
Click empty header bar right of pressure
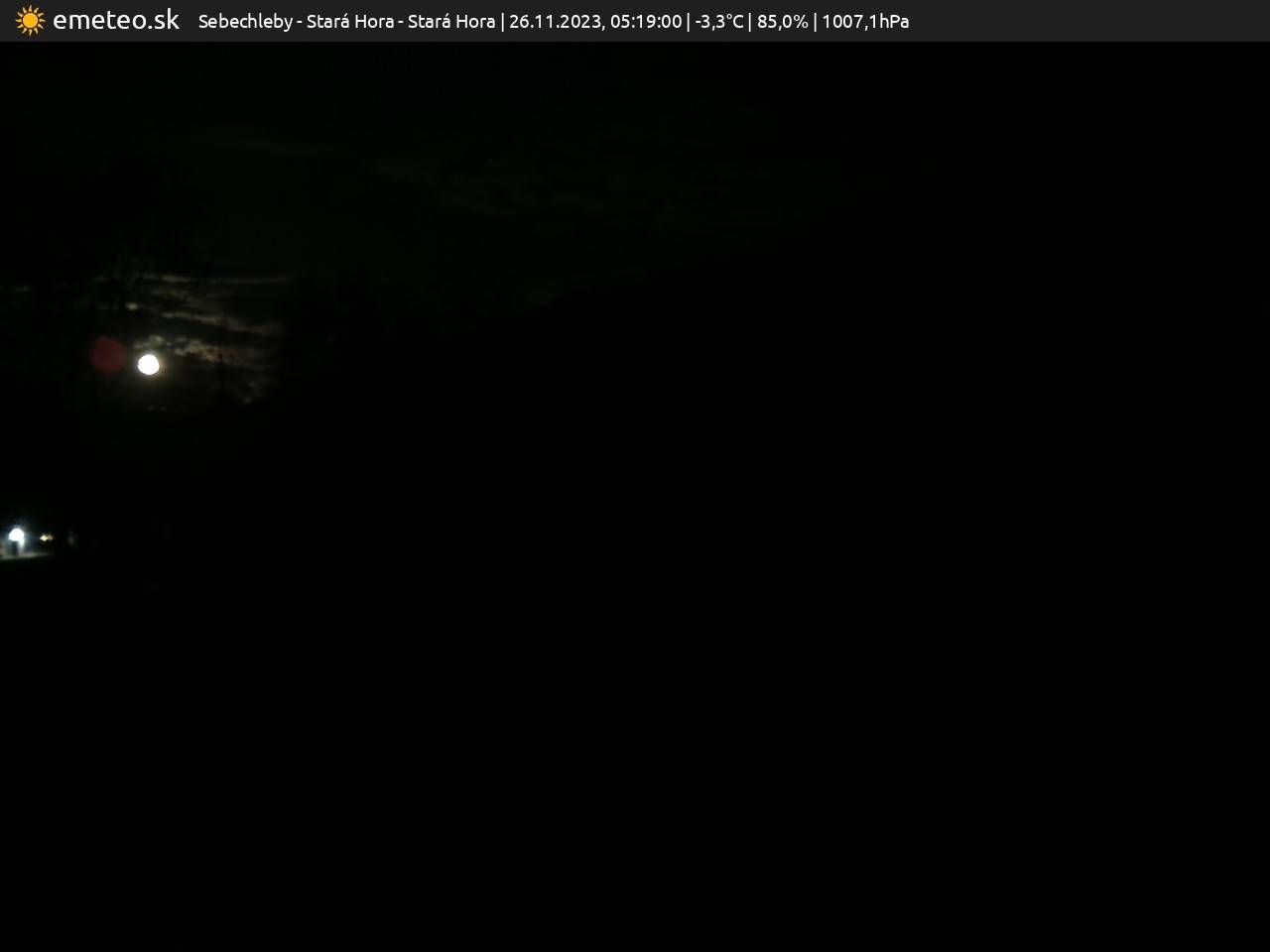pos(1091,21)
